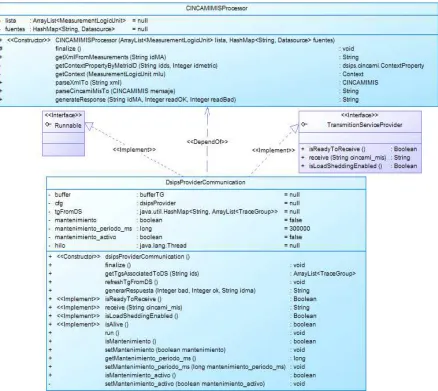438x391 pixels.
Task: Select setMantenimiento (boolean mantenimiento) method
Action: [x=165, y=350]
